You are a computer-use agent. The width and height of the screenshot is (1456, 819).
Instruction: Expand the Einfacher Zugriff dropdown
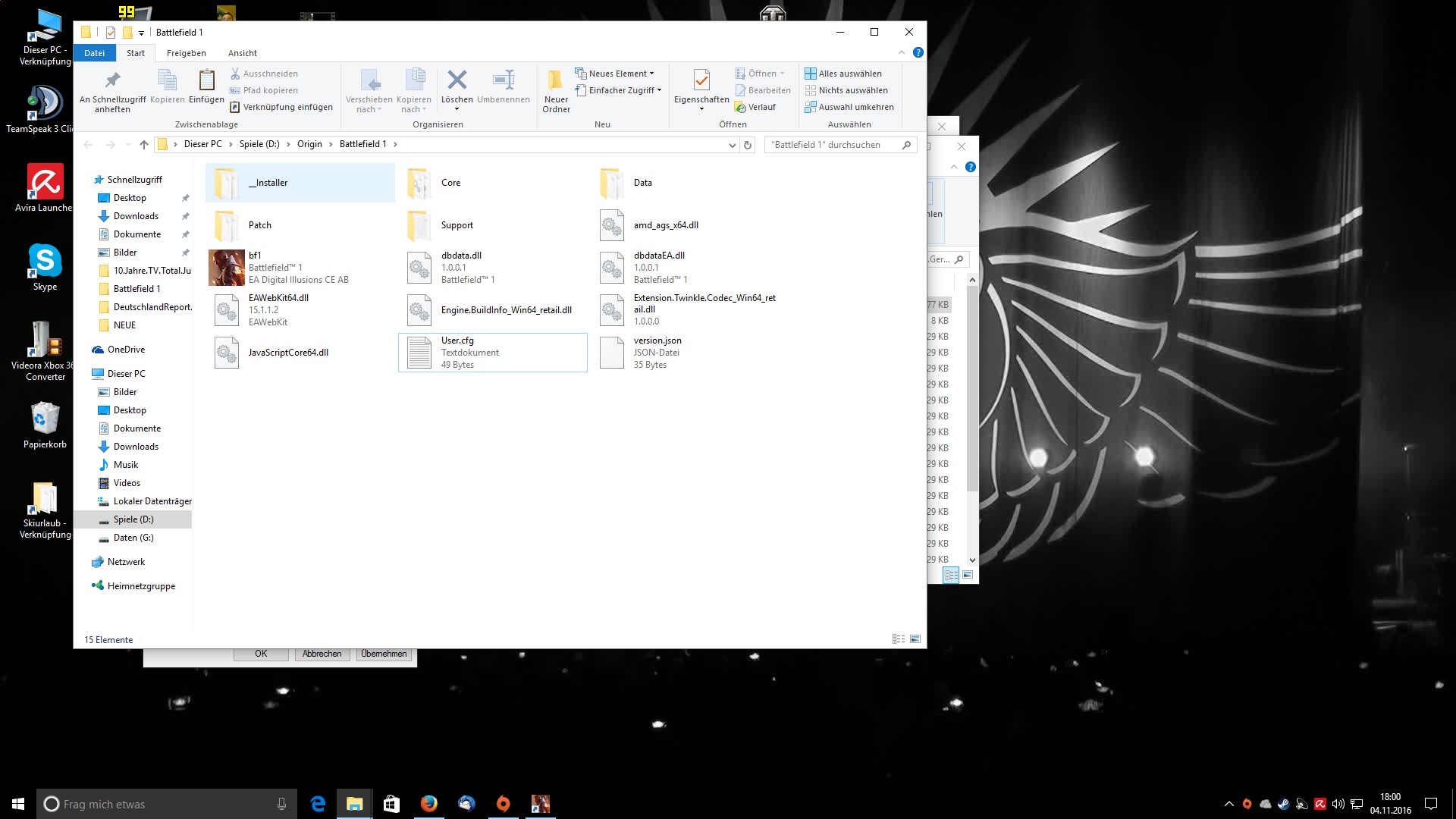click(623, 90)
